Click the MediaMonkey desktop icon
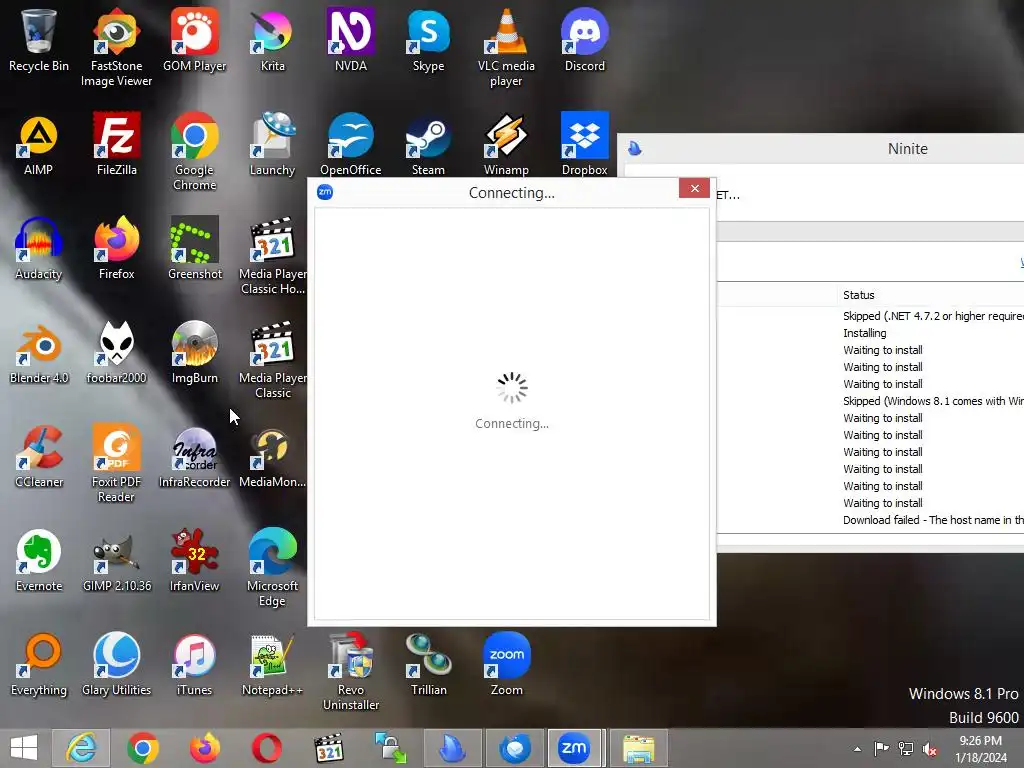This screenshot has height=768, width=1024. [272, 456]
